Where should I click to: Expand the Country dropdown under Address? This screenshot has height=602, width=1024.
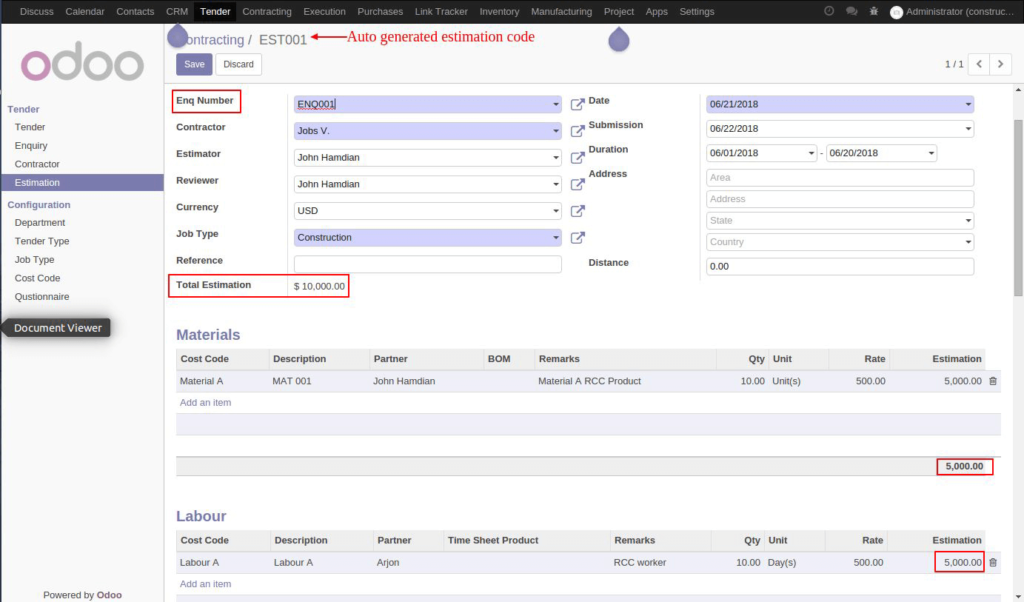coord(965,241)
